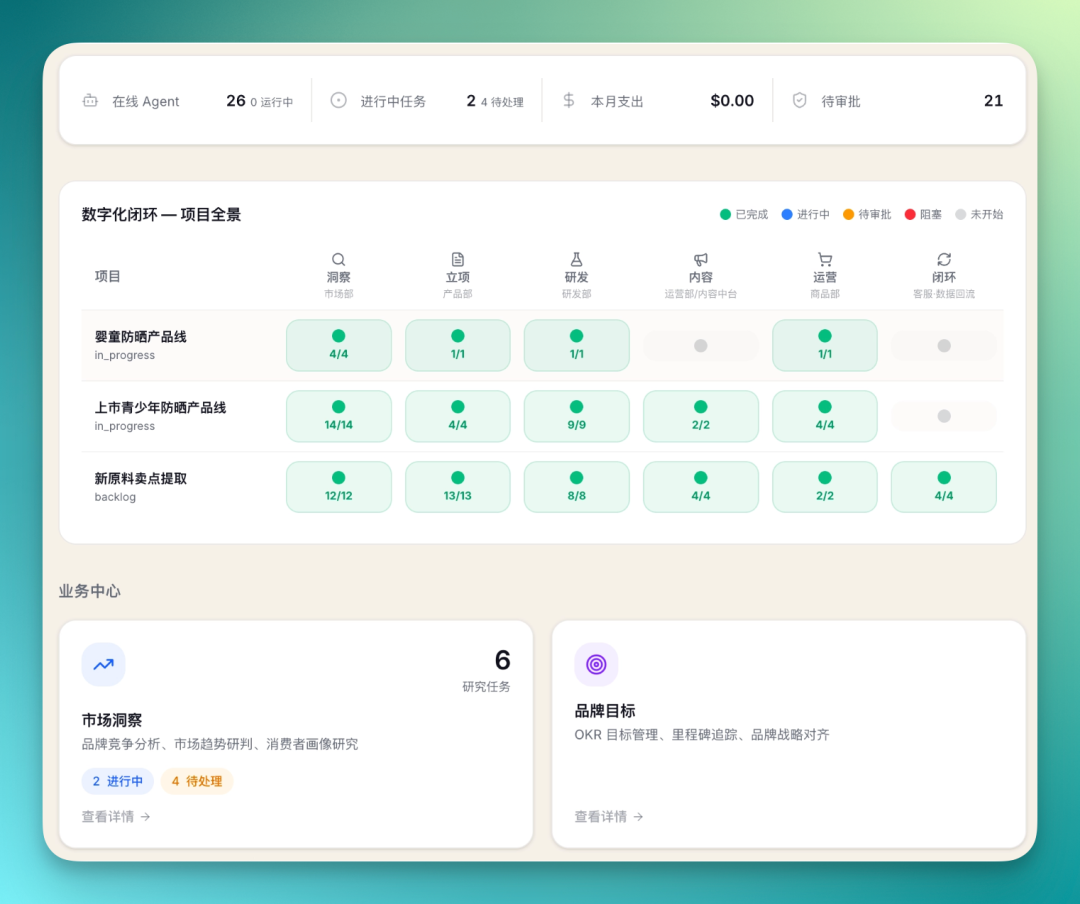
Task: Open 婴童防晒产品线 empty 内容 cell
Action: coord(700,345)
